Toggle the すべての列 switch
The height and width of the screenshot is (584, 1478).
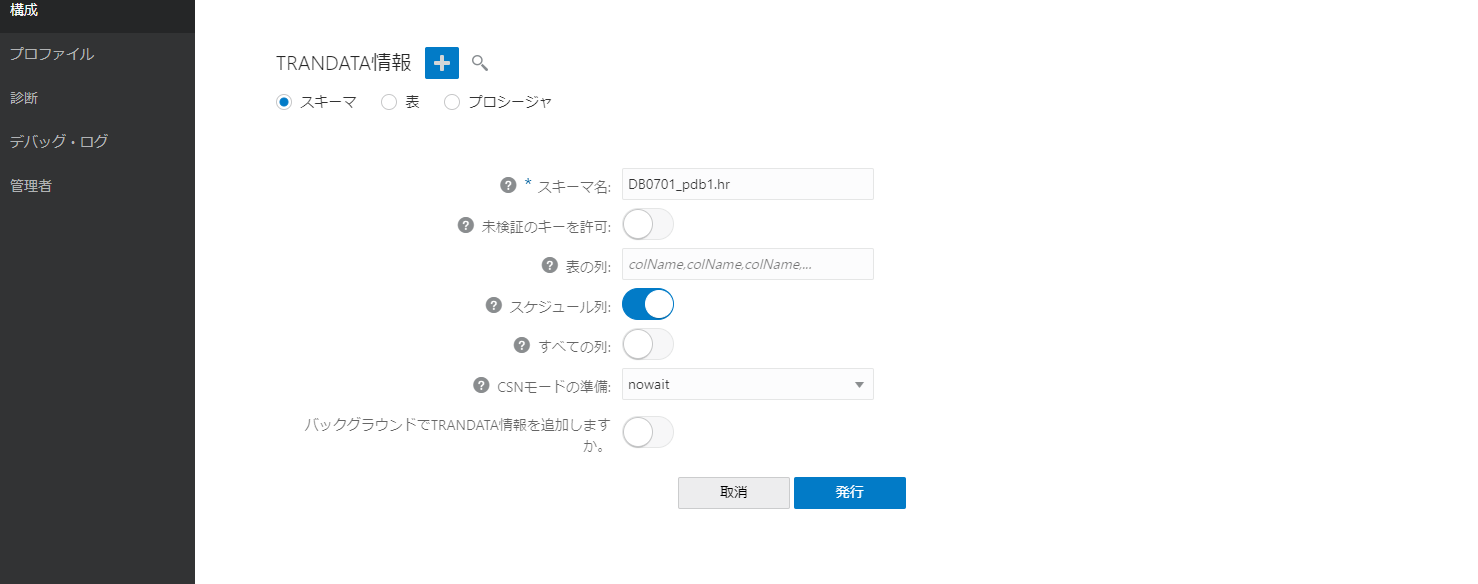coord(648,344)
